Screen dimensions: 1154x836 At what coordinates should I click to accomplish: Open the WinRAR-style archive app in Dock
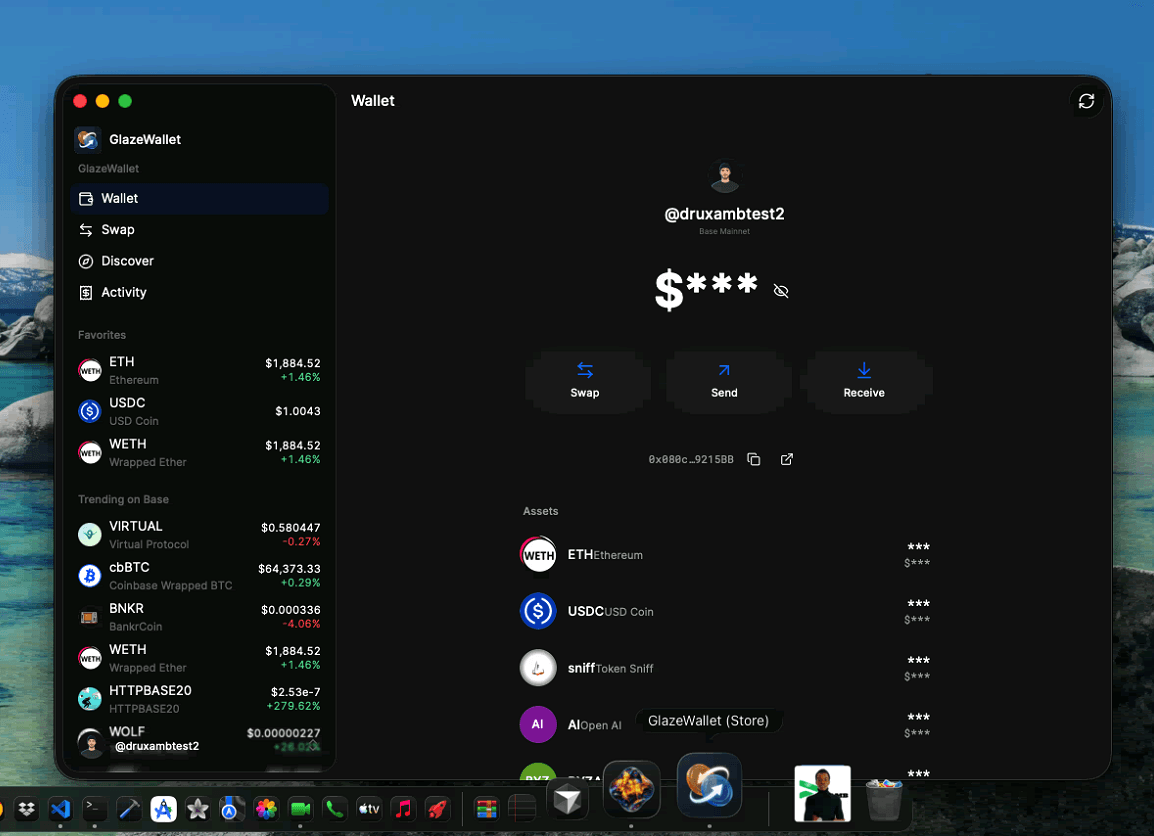point(486,810)
